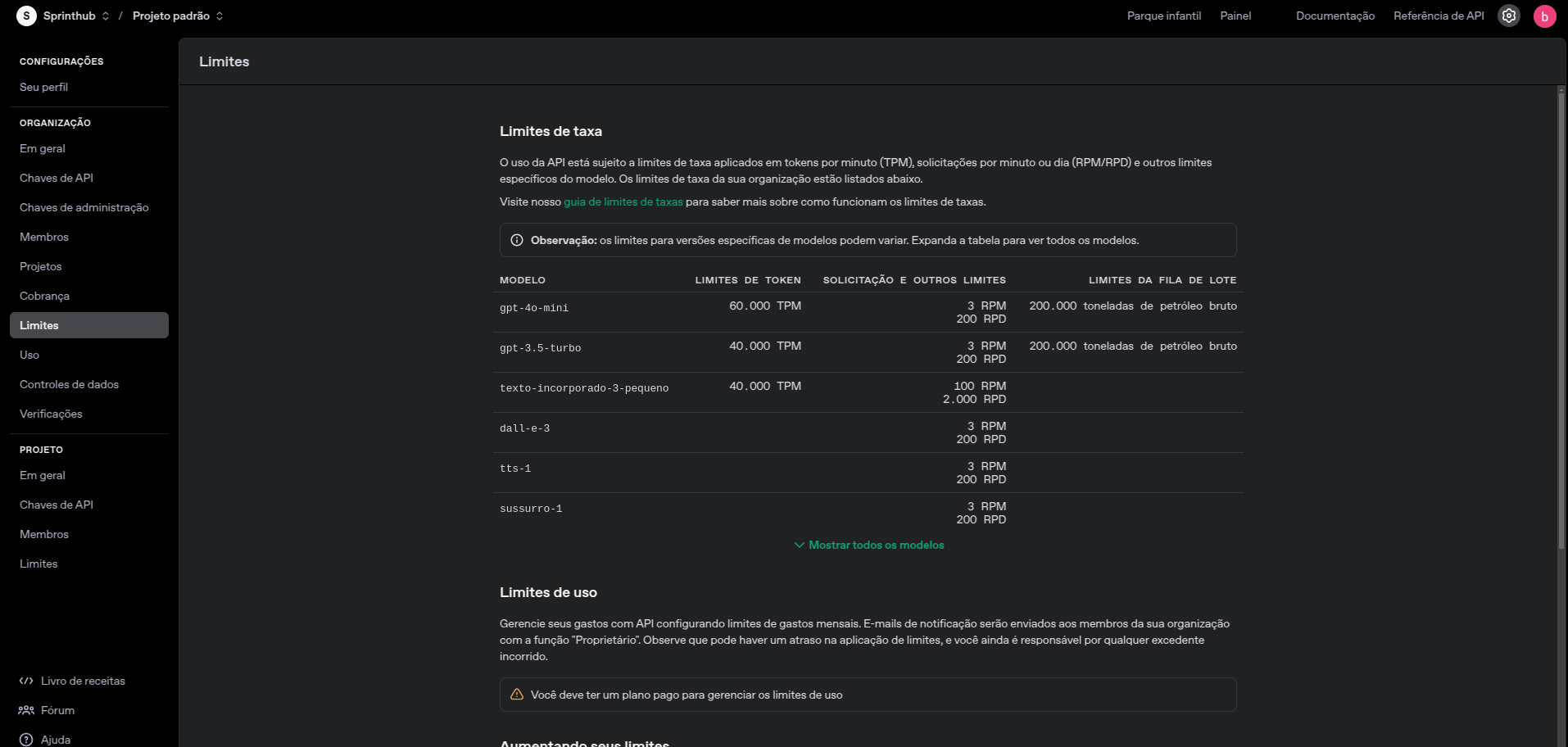Go to Parque infantil in top navigation

click(x=1163, y=16)
